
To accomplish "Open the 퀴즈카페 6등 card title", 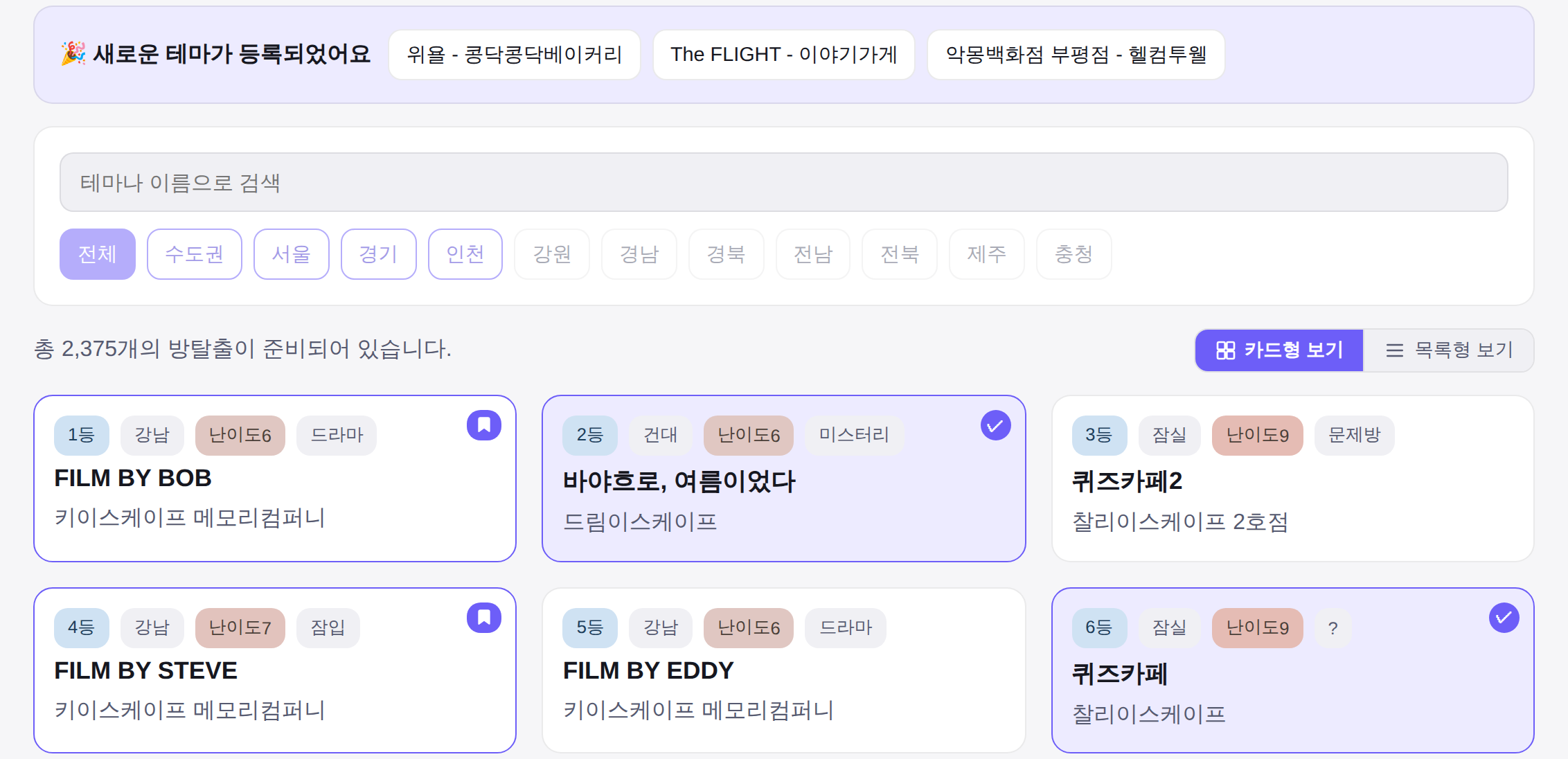I will [x=1119, y=673].
